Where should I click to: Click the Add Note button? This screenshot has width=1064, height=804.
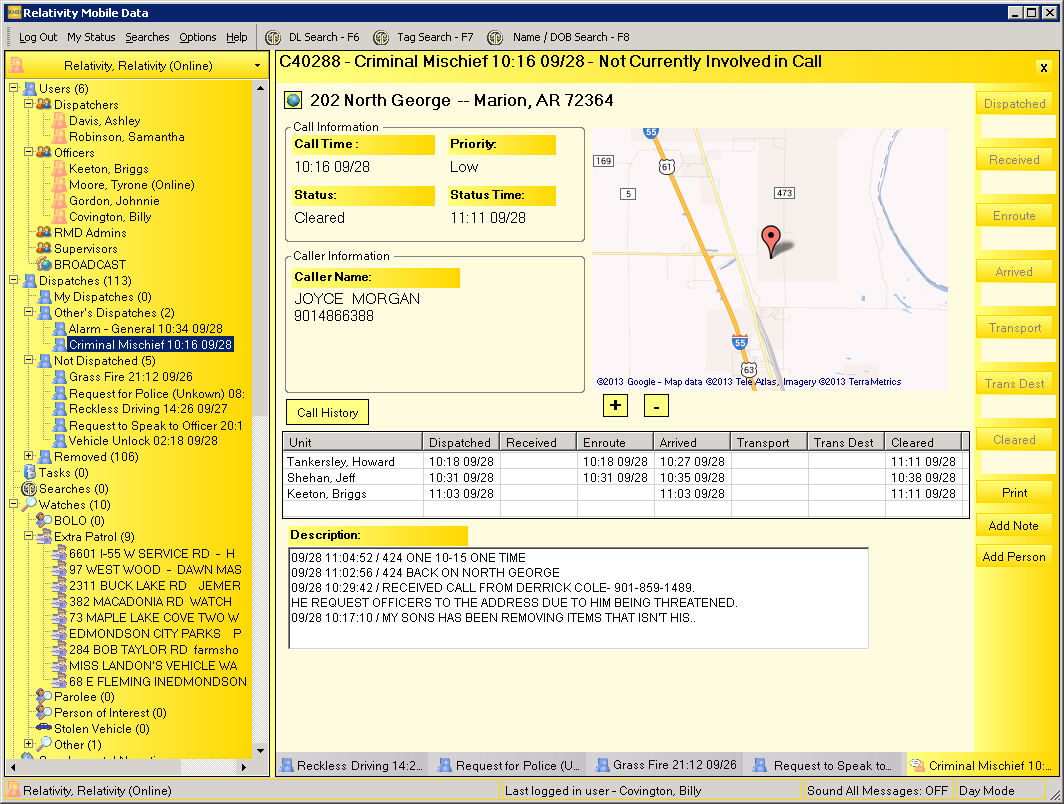click(x=1014, y=525)
